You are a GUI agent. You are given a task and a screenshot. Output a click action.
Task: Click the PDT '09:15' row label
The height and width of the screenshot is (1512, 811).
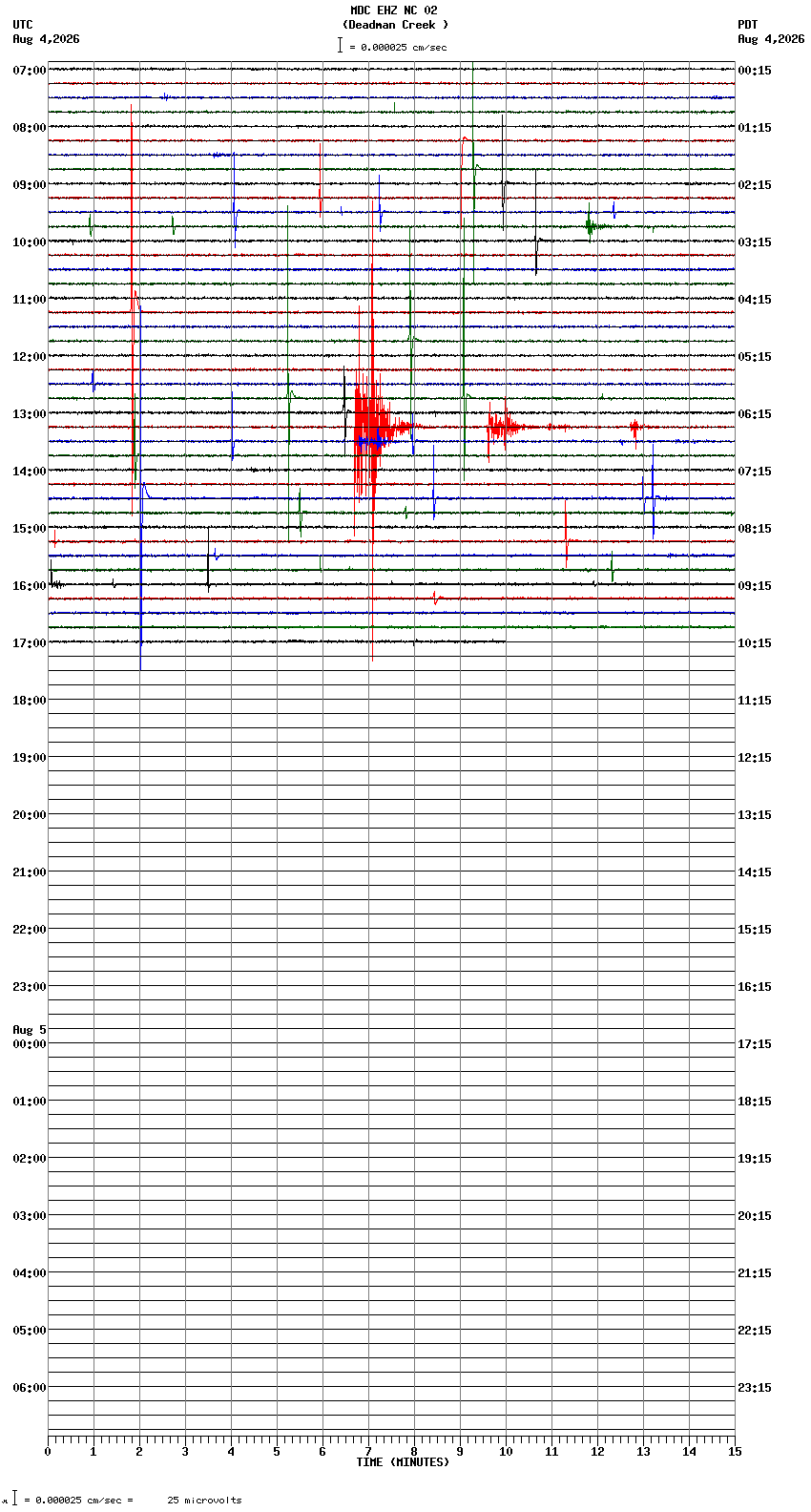[755, 586]
